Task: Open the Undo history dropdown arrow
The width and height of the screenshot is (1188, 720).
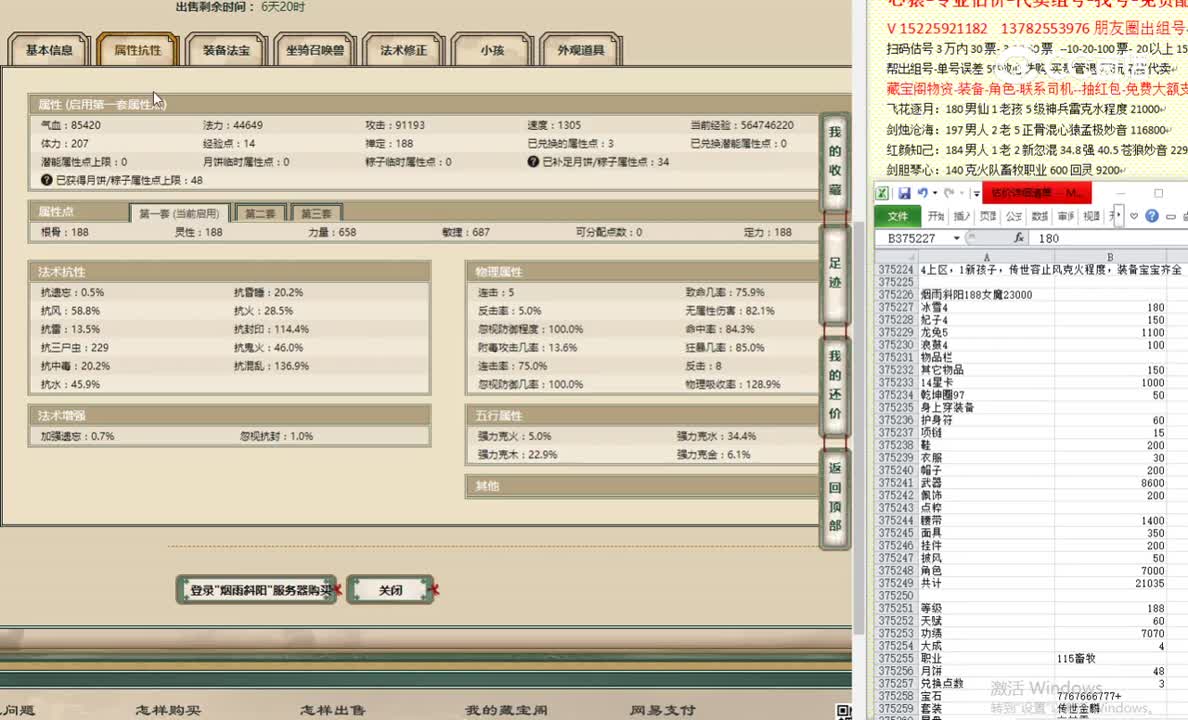Action: [935, 193]
